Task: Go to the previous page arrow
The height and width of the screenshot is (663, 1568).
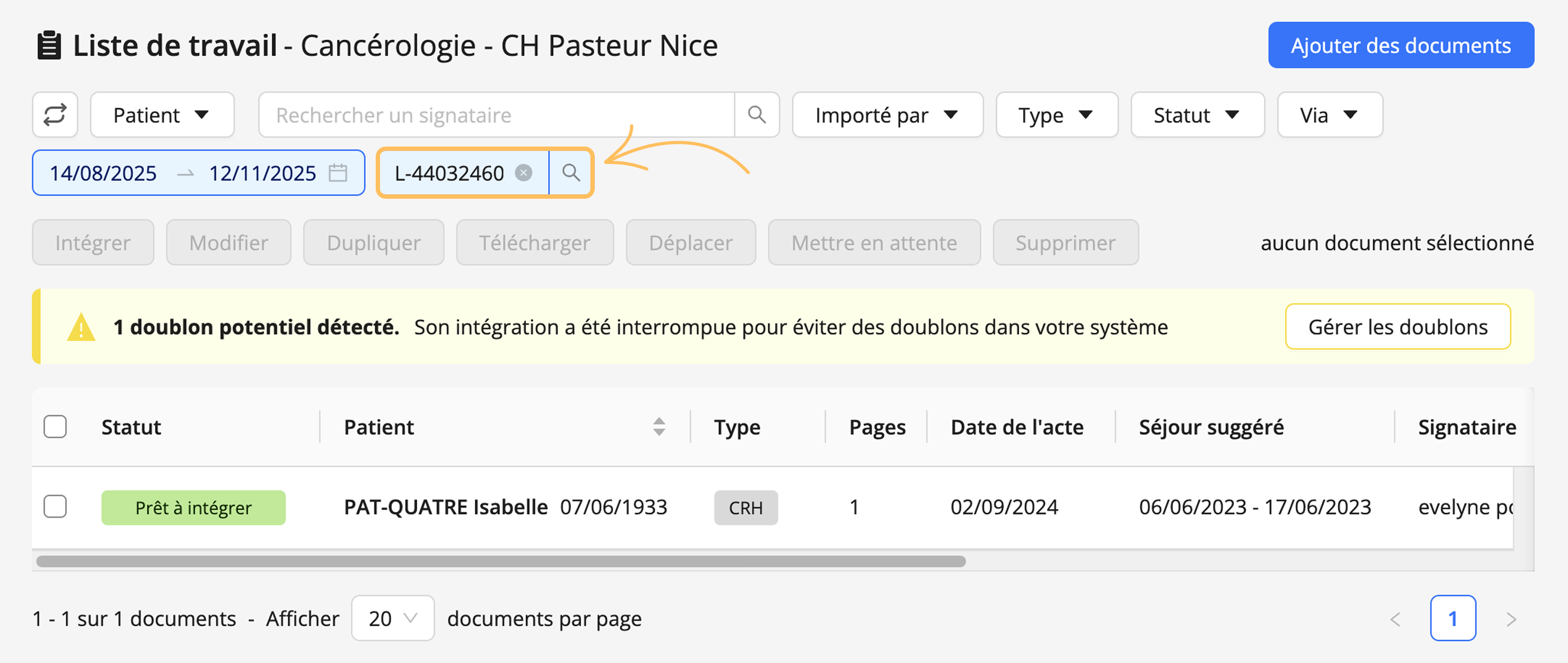Action: click(1396, 619)
